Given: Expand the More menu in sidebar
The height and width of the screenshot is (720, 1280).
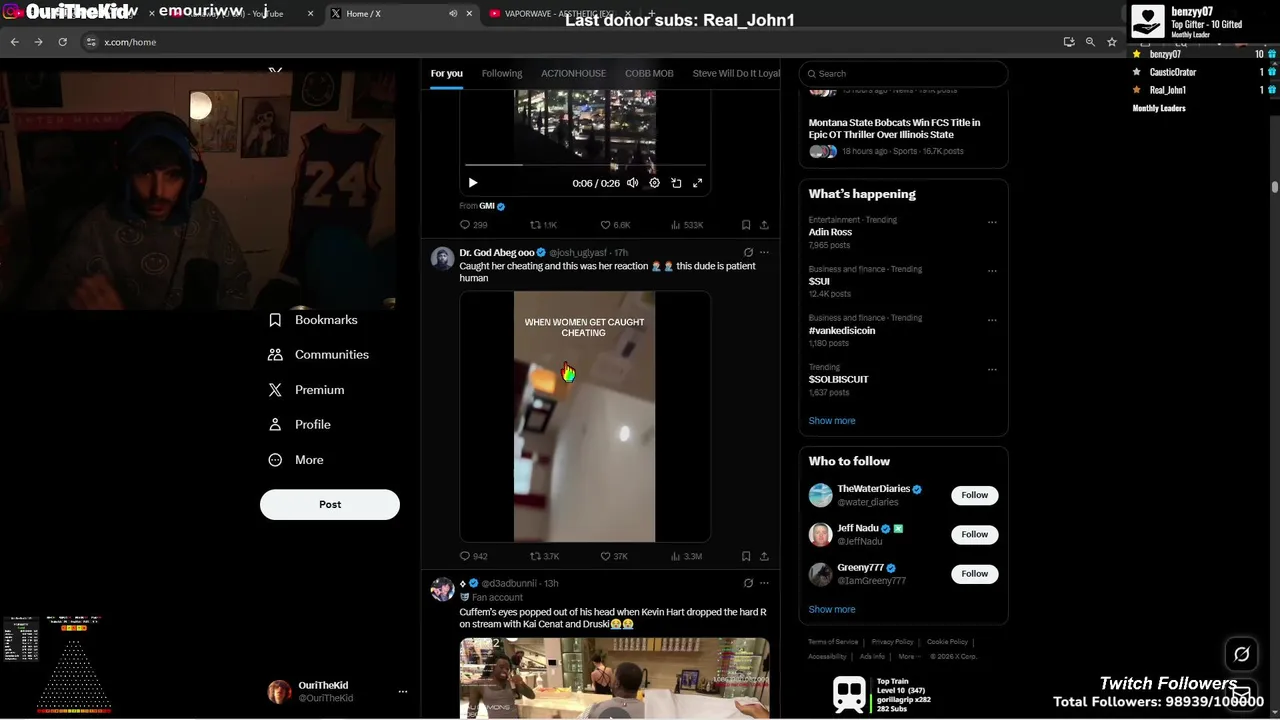Looking at the screenshot, I should [x=296, y=460].
